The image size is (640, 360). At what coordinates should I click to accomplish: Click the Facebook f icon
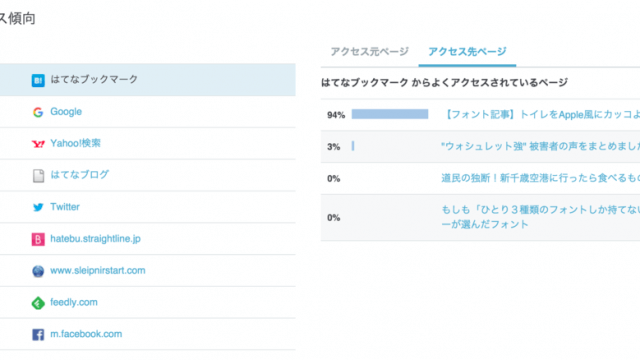[38, 335]
